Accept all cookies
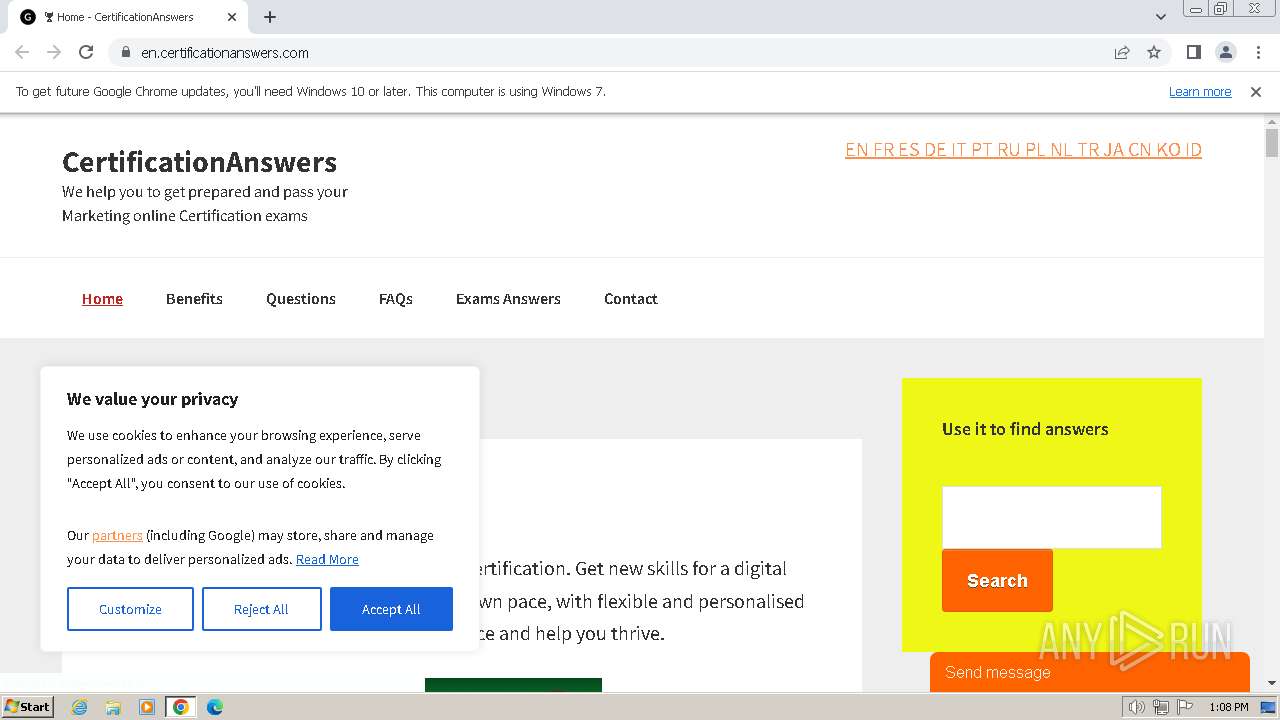The width and height of the screenshot is (1280, 720). click(391, 609)
